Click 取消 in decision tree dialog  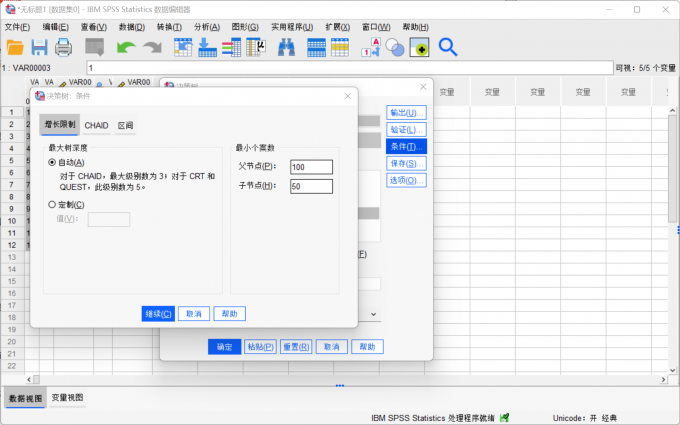(331, 347)
